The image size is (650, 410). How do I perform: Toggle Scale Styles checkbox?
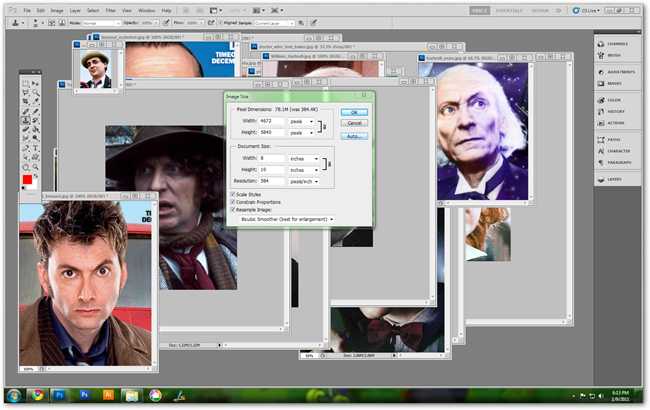point(233,194)
